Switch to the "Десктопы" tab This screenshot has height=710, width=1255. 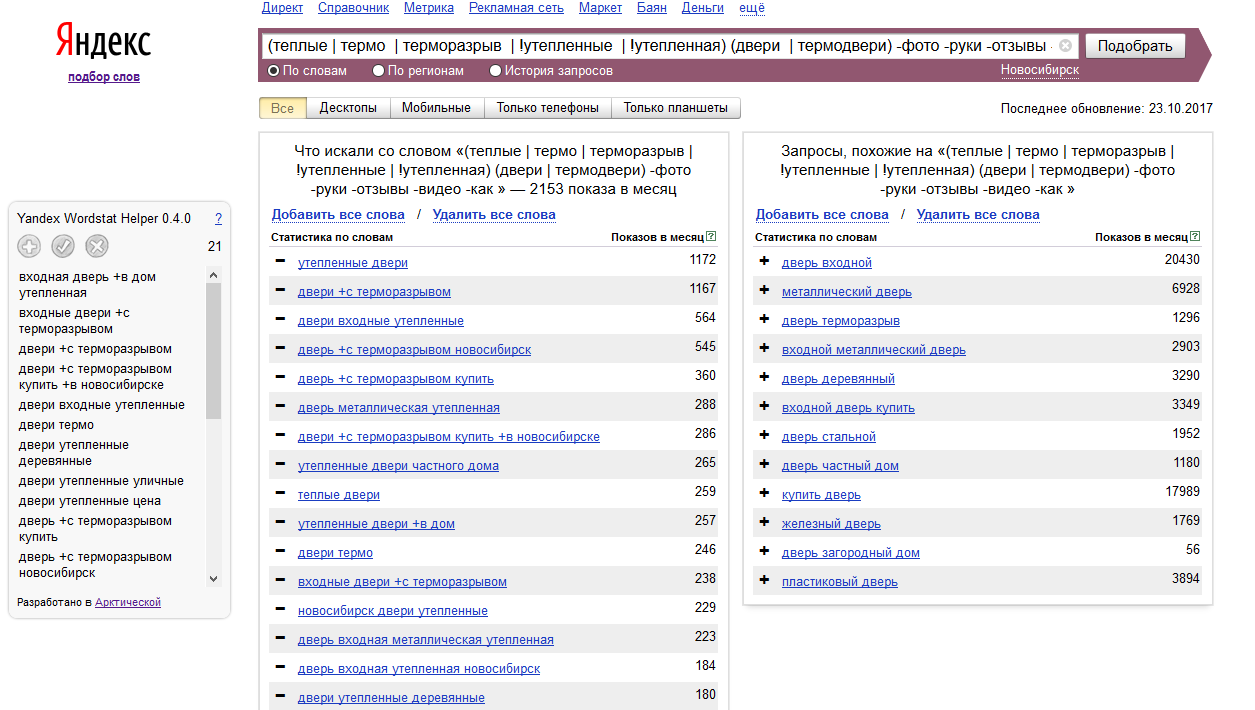click(348, 108)
